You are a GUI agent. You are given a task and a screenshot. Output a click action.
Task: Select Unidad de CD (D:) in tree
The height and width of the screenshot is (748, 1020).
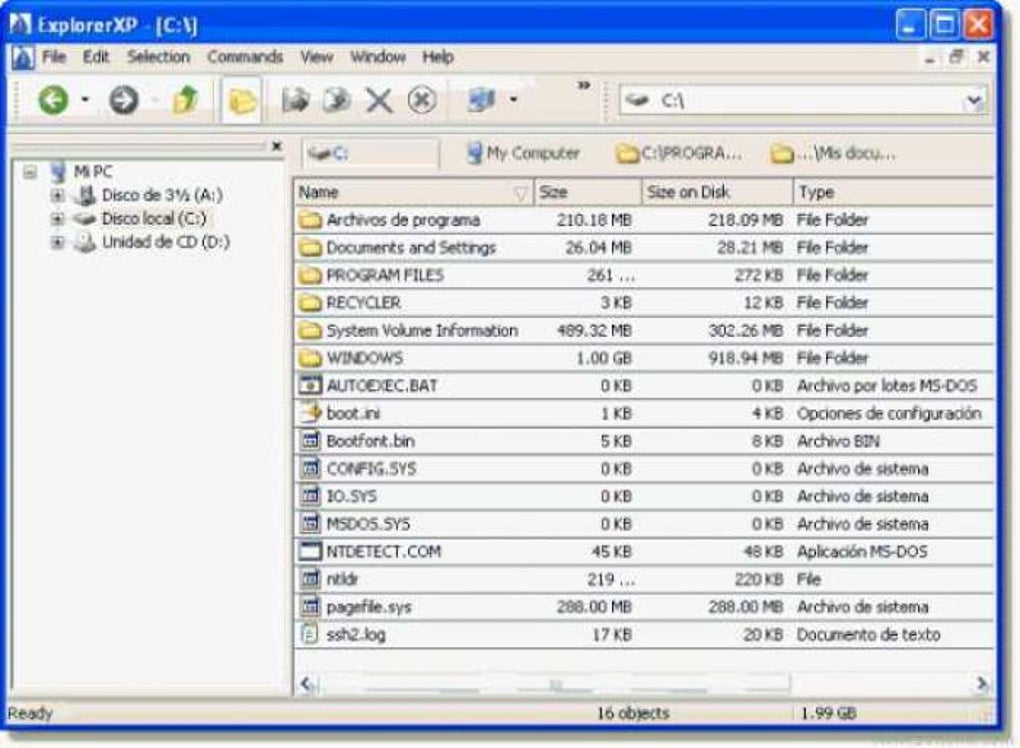(x=166, y=242)
